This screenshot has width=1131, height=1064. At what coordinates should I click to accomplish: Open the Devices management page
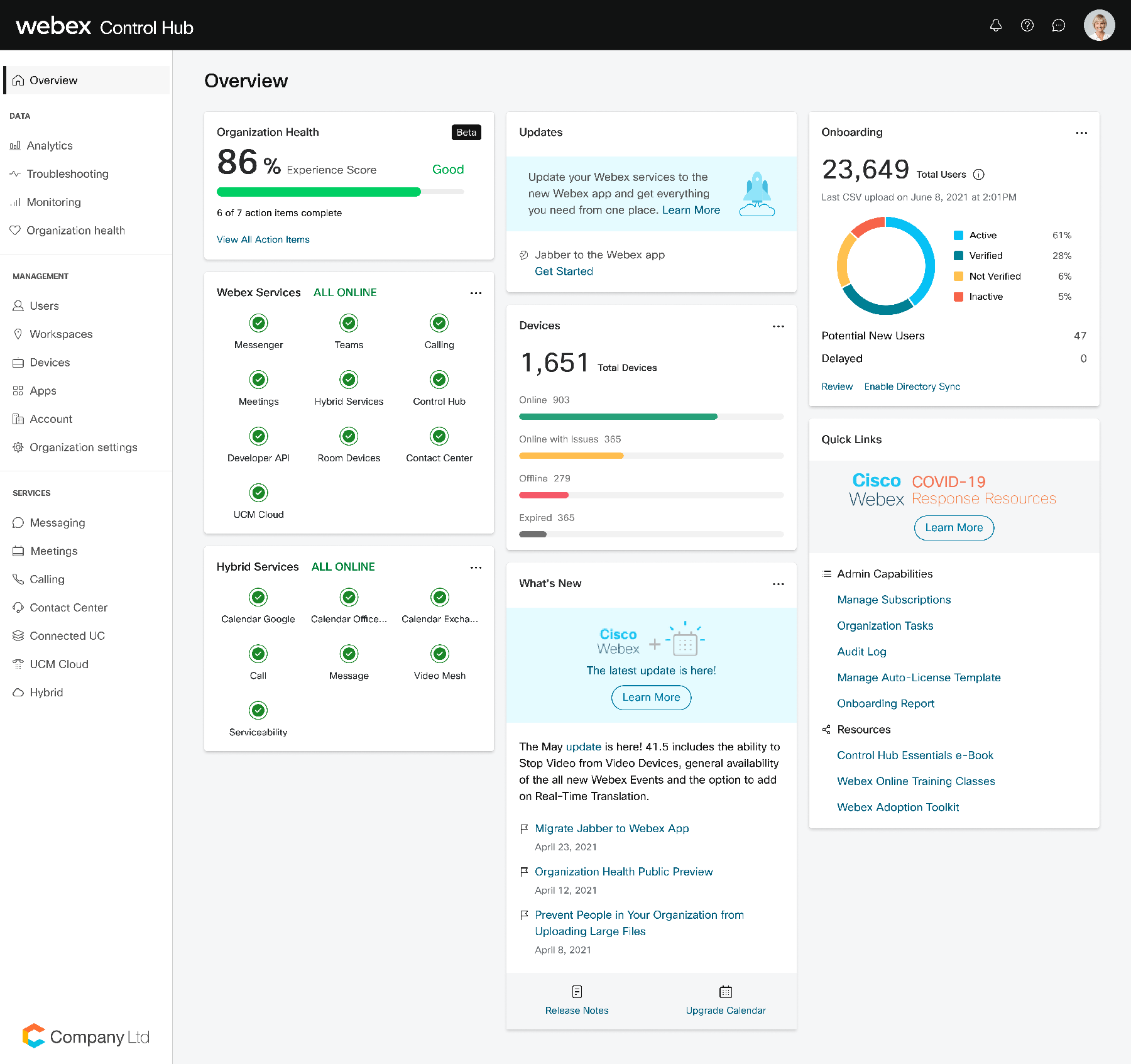[49, 362]
